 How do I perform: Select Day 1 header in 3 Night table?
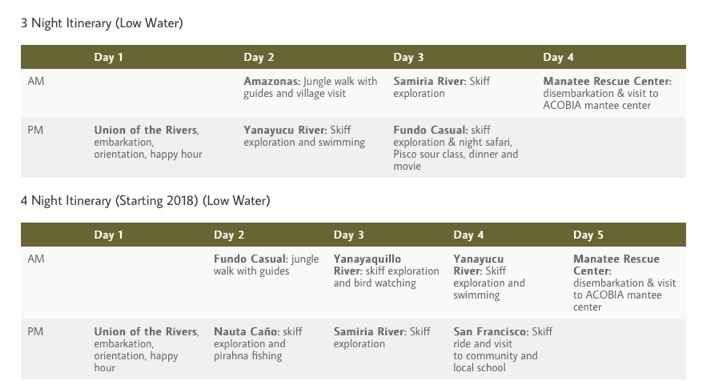coord(108,57)
